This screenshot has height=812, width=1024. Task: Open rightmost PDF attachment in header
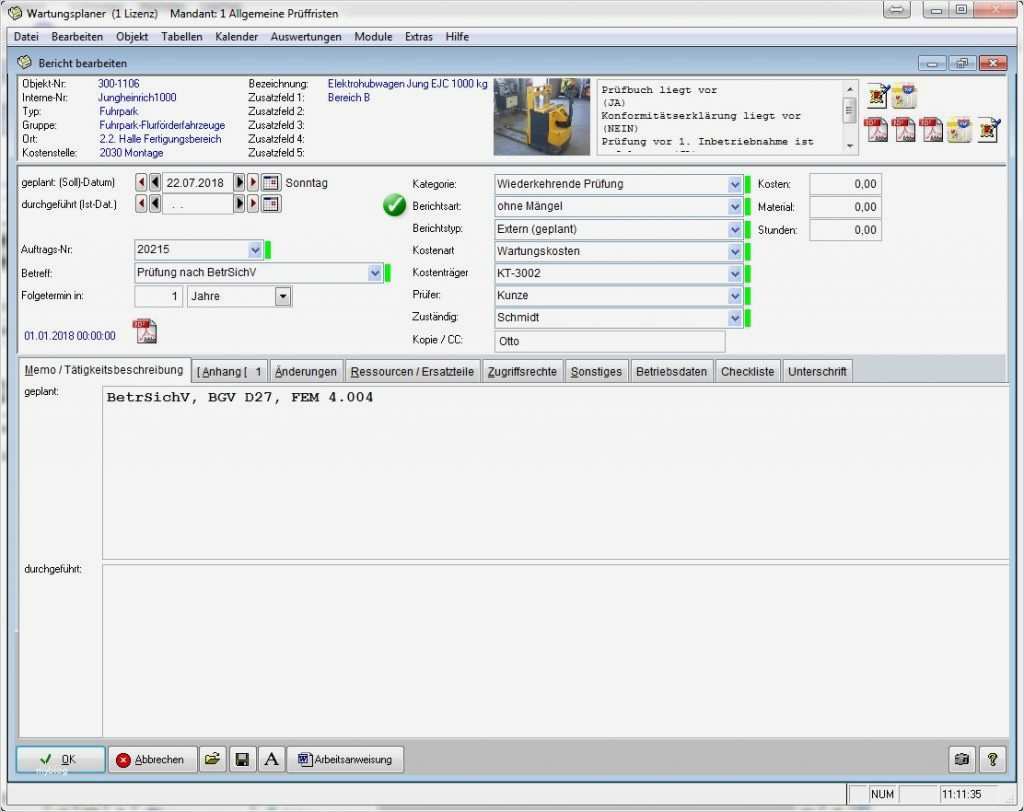931,129
